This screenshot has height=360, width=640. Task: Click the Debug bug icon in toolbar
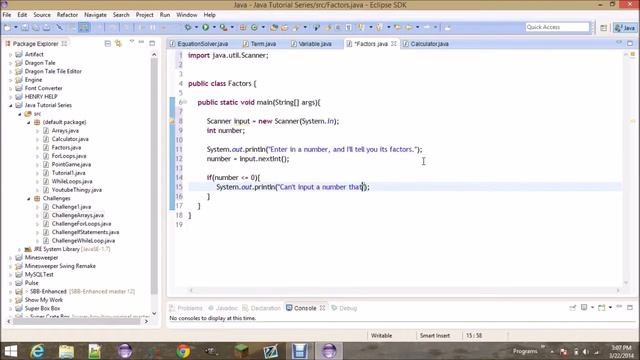pyautogui.click(x=188, y=27)
